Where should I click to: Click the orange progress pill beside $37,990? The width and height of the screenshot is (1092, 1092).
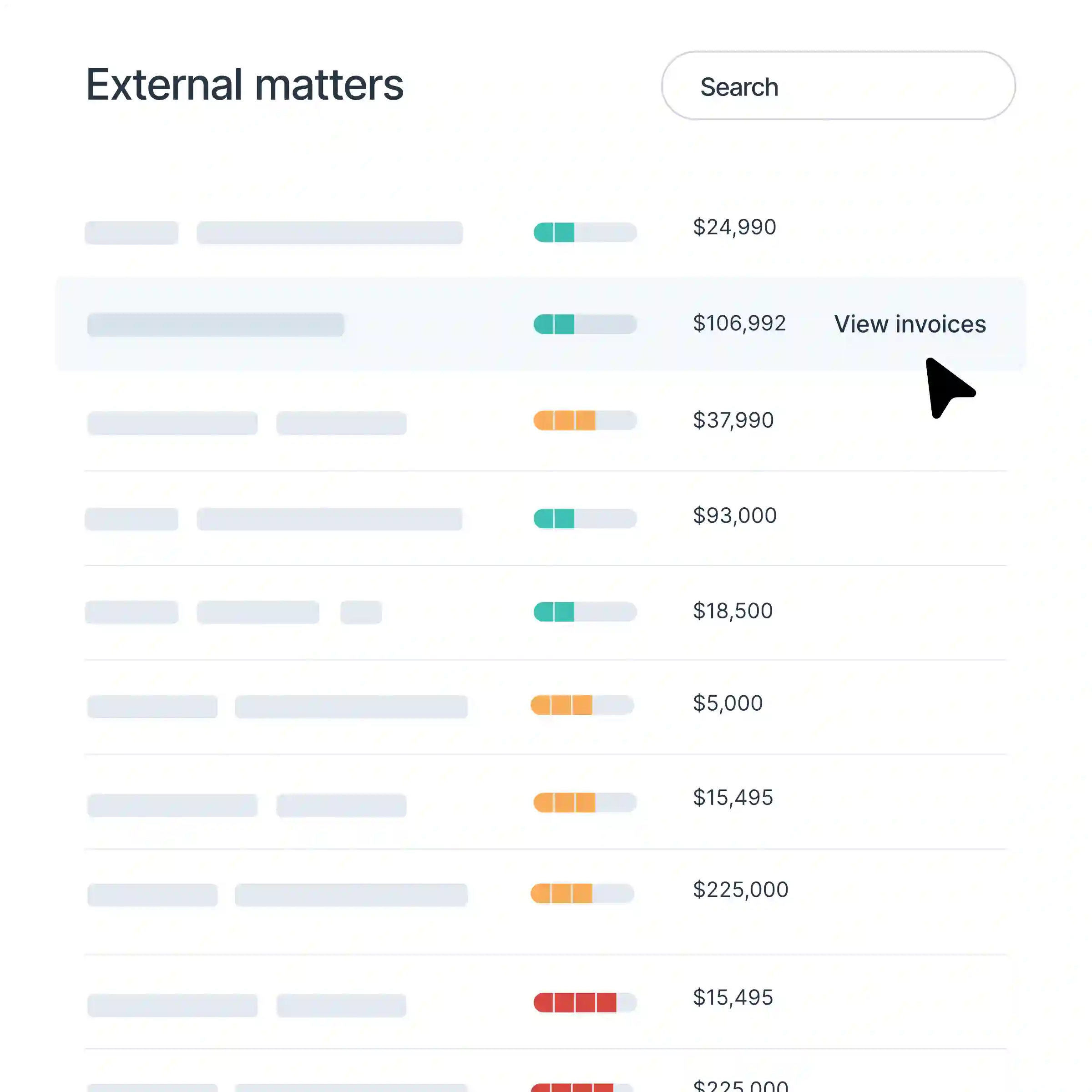click(x=584, y=421)
